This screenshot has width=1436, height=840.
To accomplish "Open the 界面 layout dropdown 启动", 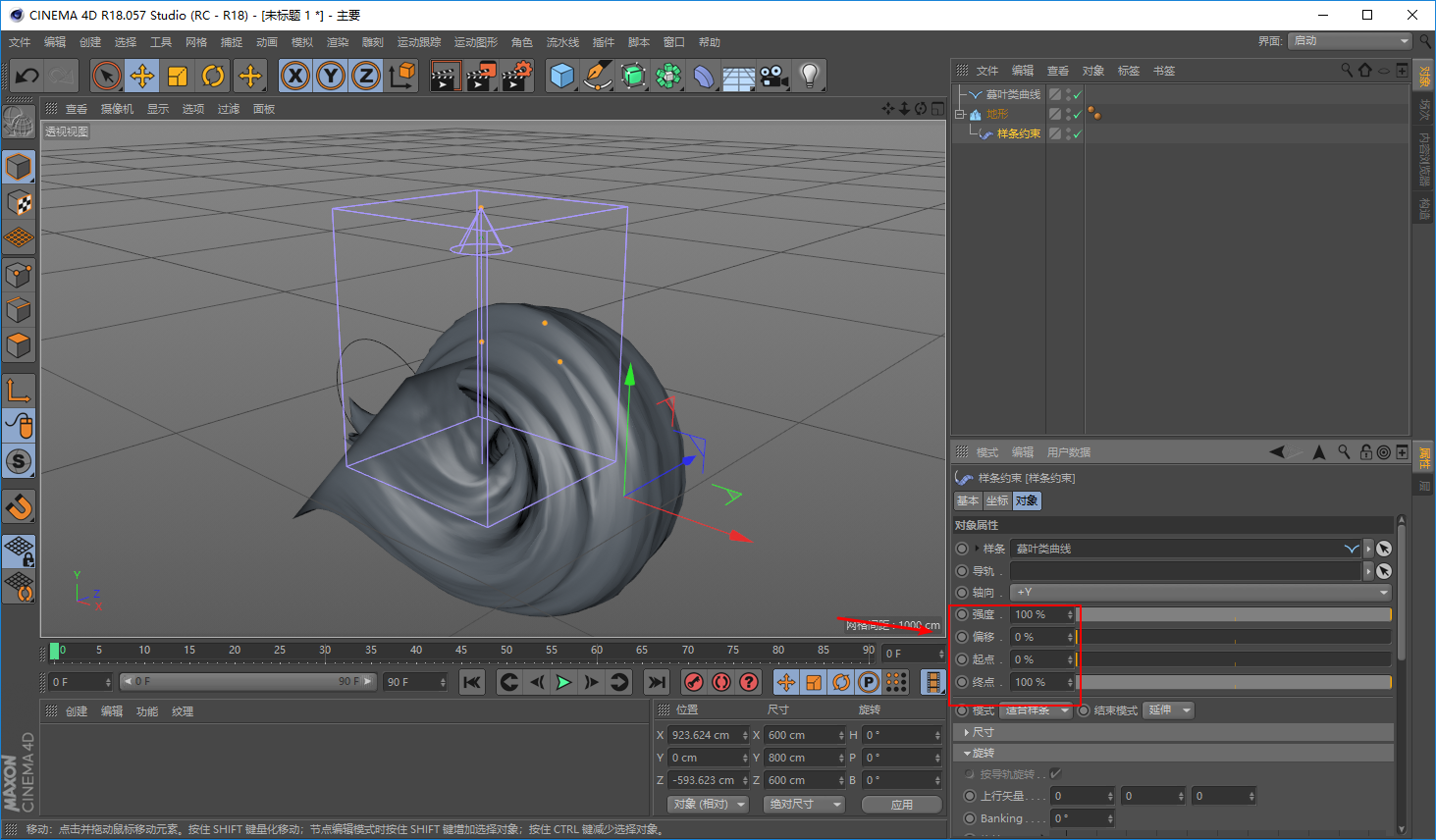I will (x=1351, y=41).
